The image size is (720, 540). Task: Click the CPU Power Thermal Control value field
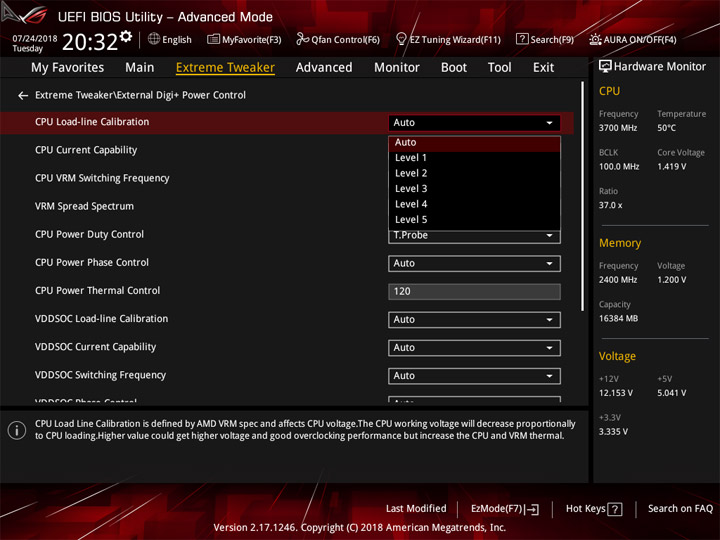(474, 292)
